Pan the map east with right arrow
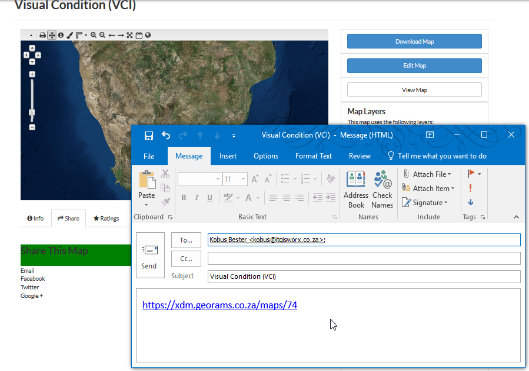Image resolution: width=529 pixels, height=371 pixels. (x=38, y=55)
